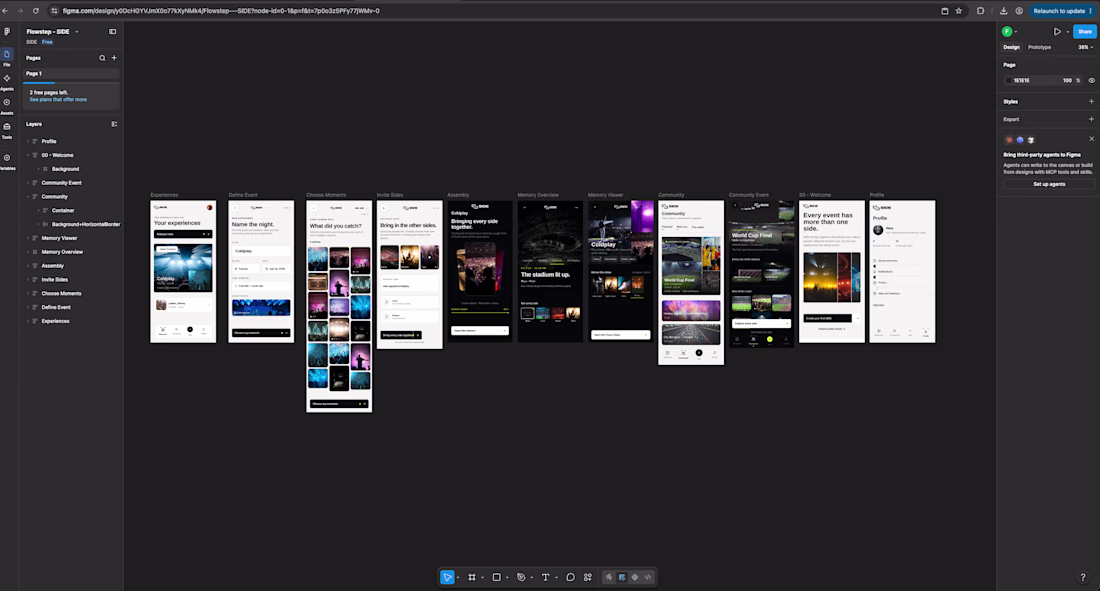Click the page color swatch 1E1E1E
The width and height of the screenshot is (1100, 591).
click(1009, 81)
